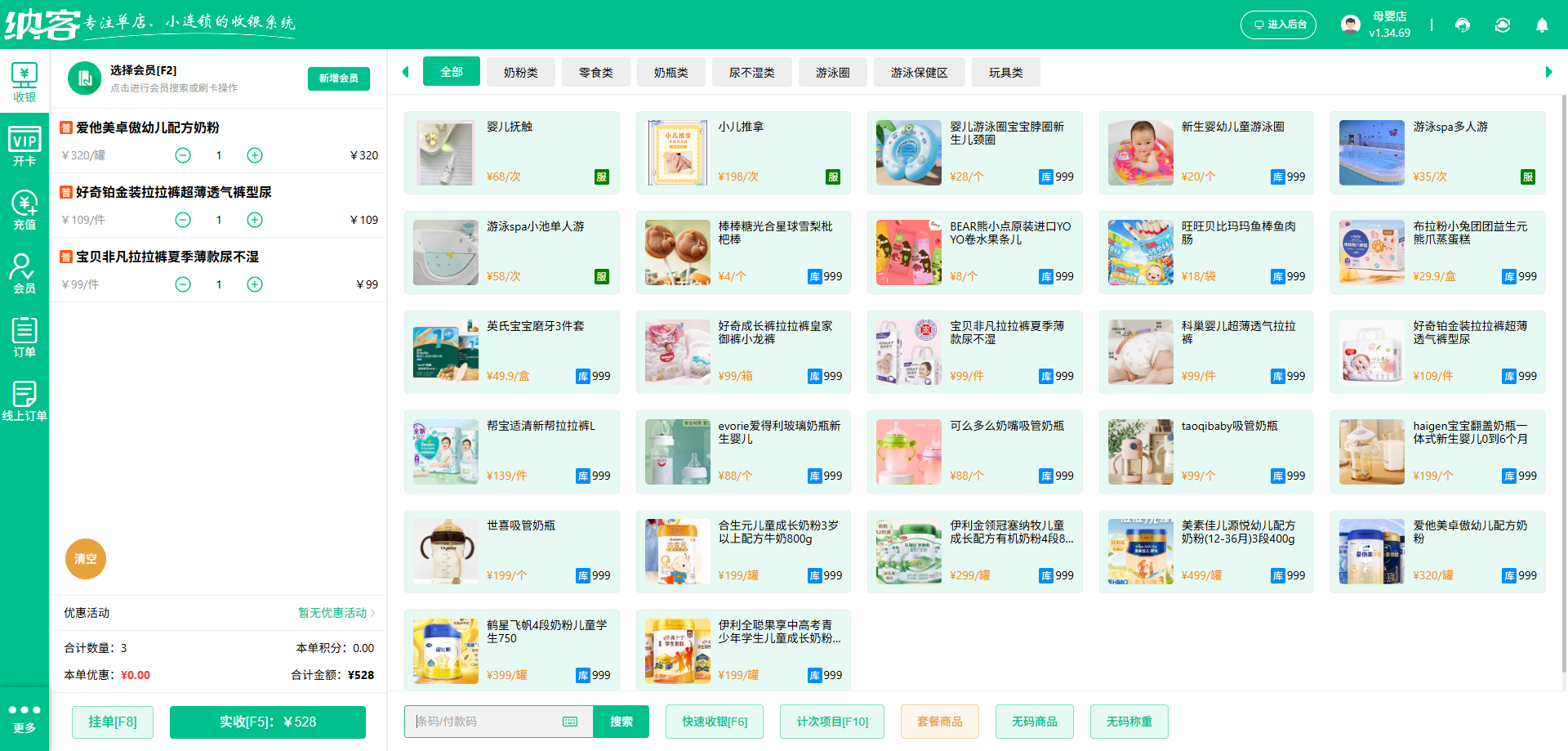Screen dimensions: 1568x751
Task: Click the 快速收银[F6] button
Action: (x=715, y=722)
